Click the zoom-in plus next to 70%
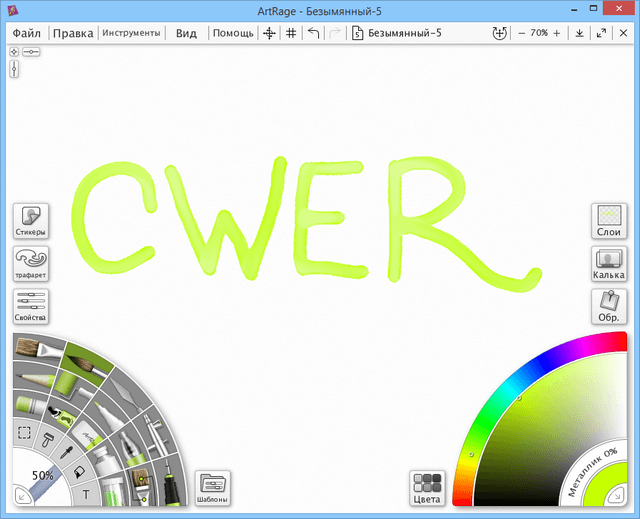 pos(557,33)
